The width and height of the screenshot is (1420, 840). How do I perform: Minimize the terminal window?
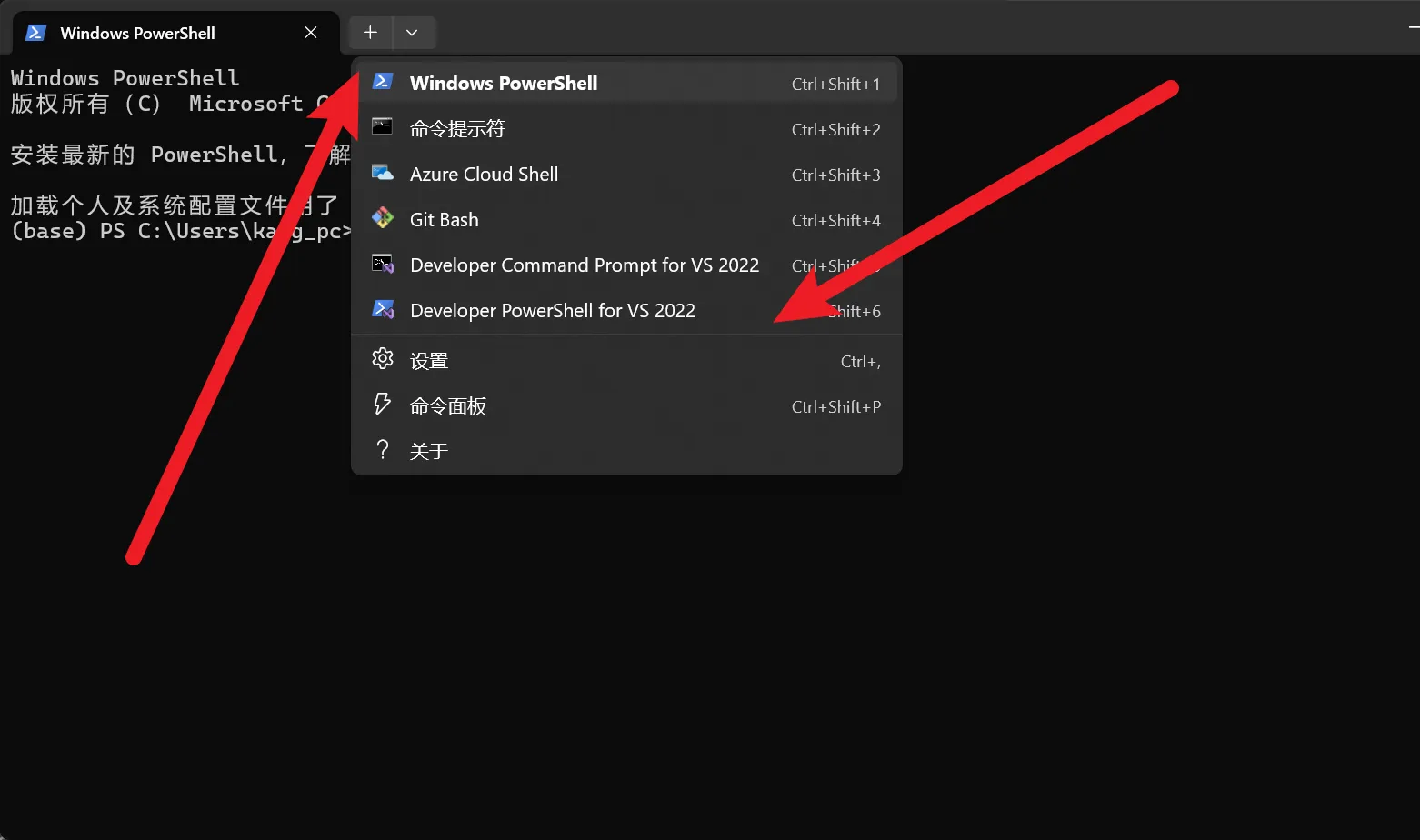[1413, 29]
